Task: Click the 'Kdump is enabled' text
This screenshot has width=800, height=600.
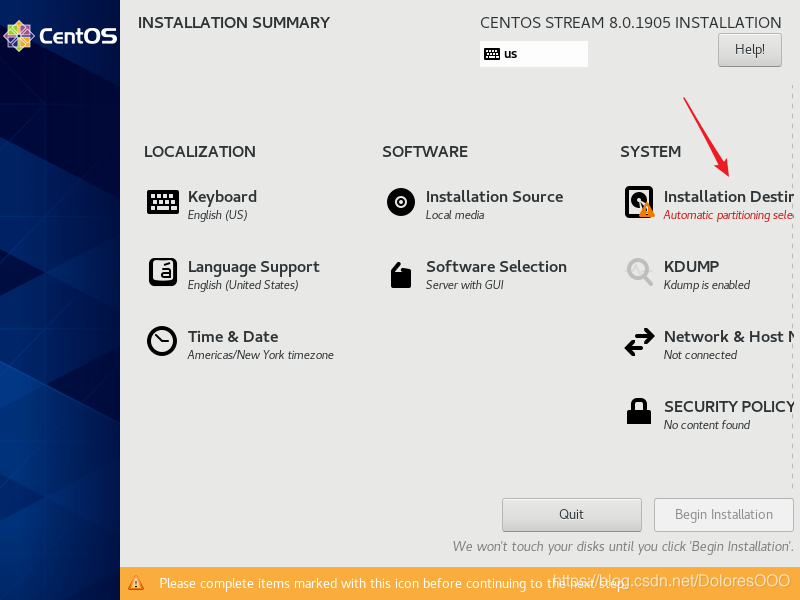Action: 707,285
